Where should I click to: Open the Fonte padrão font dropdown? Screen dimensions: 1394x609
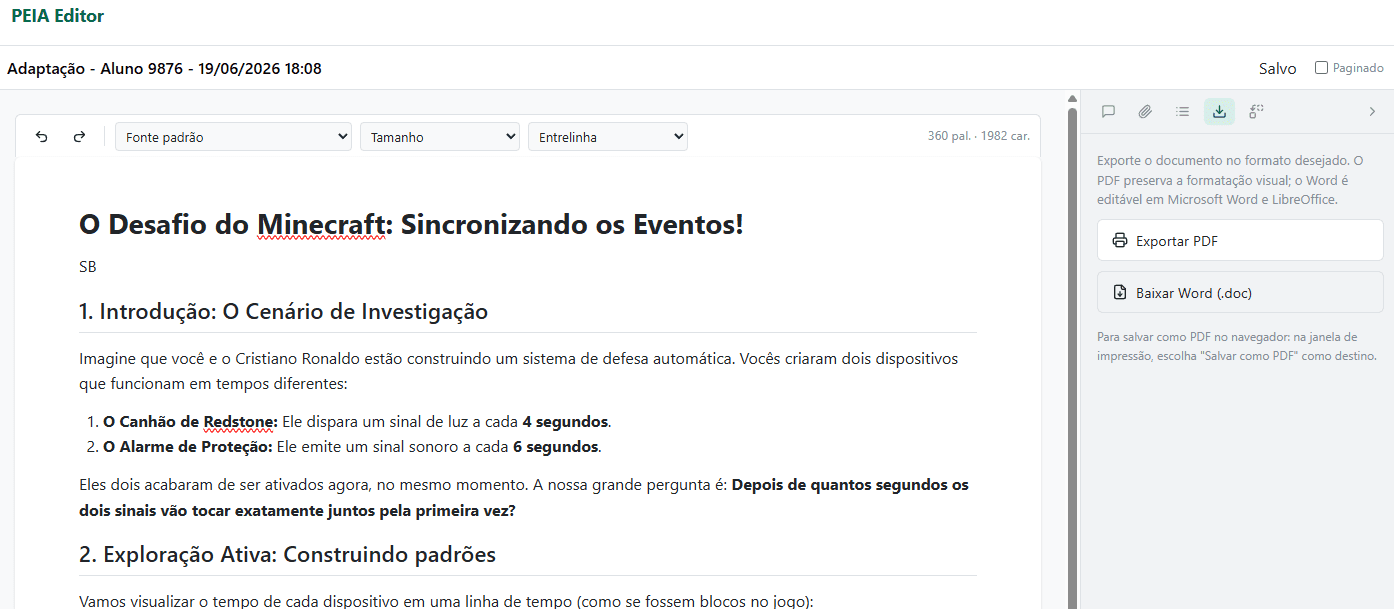(233, 137)
